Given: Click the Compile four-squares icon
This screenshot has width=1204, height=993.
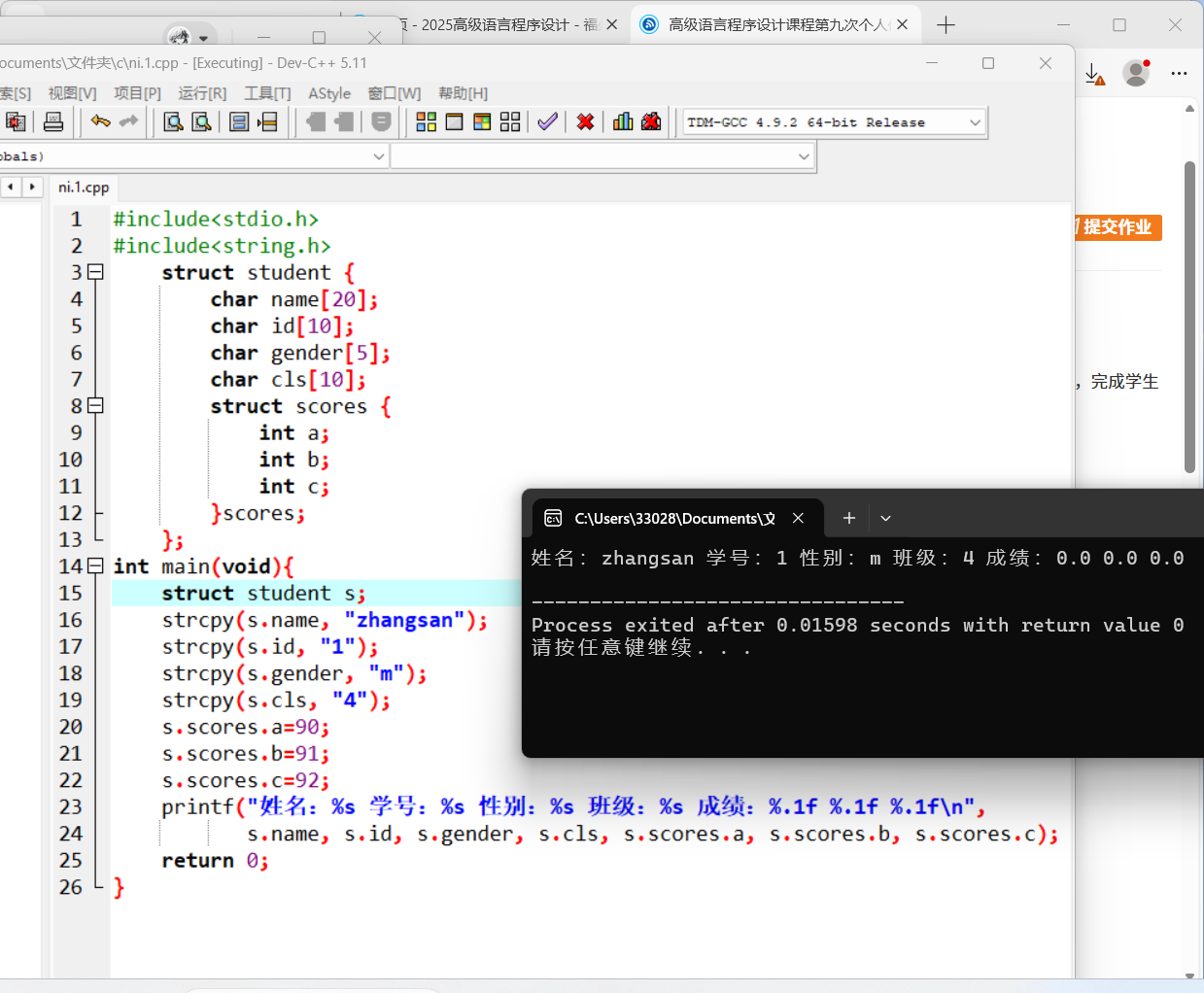Looking at the screenshot, I should 426,121.
